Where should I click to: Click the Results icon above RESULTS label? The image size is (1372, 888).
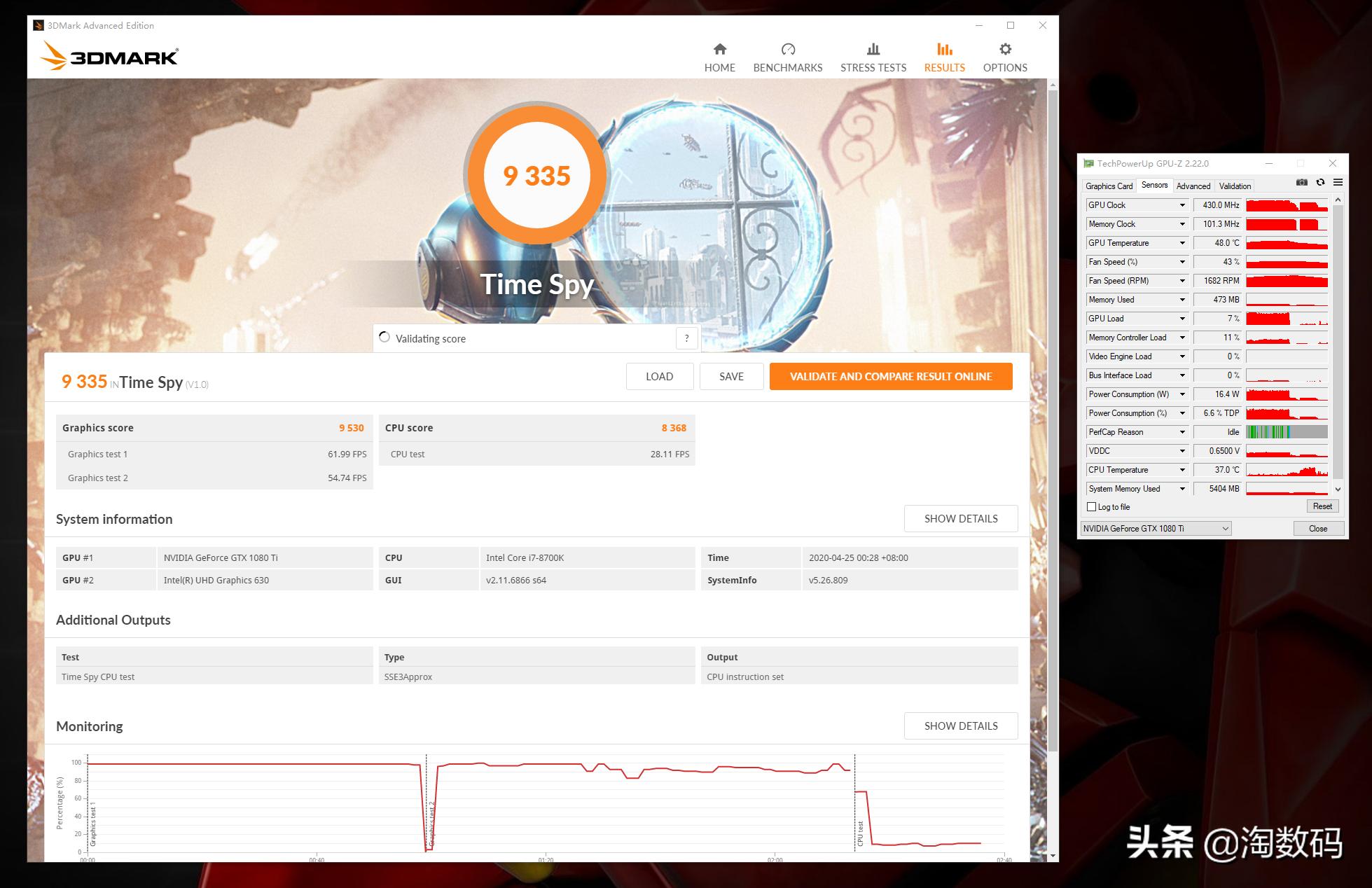pos(944,49)
